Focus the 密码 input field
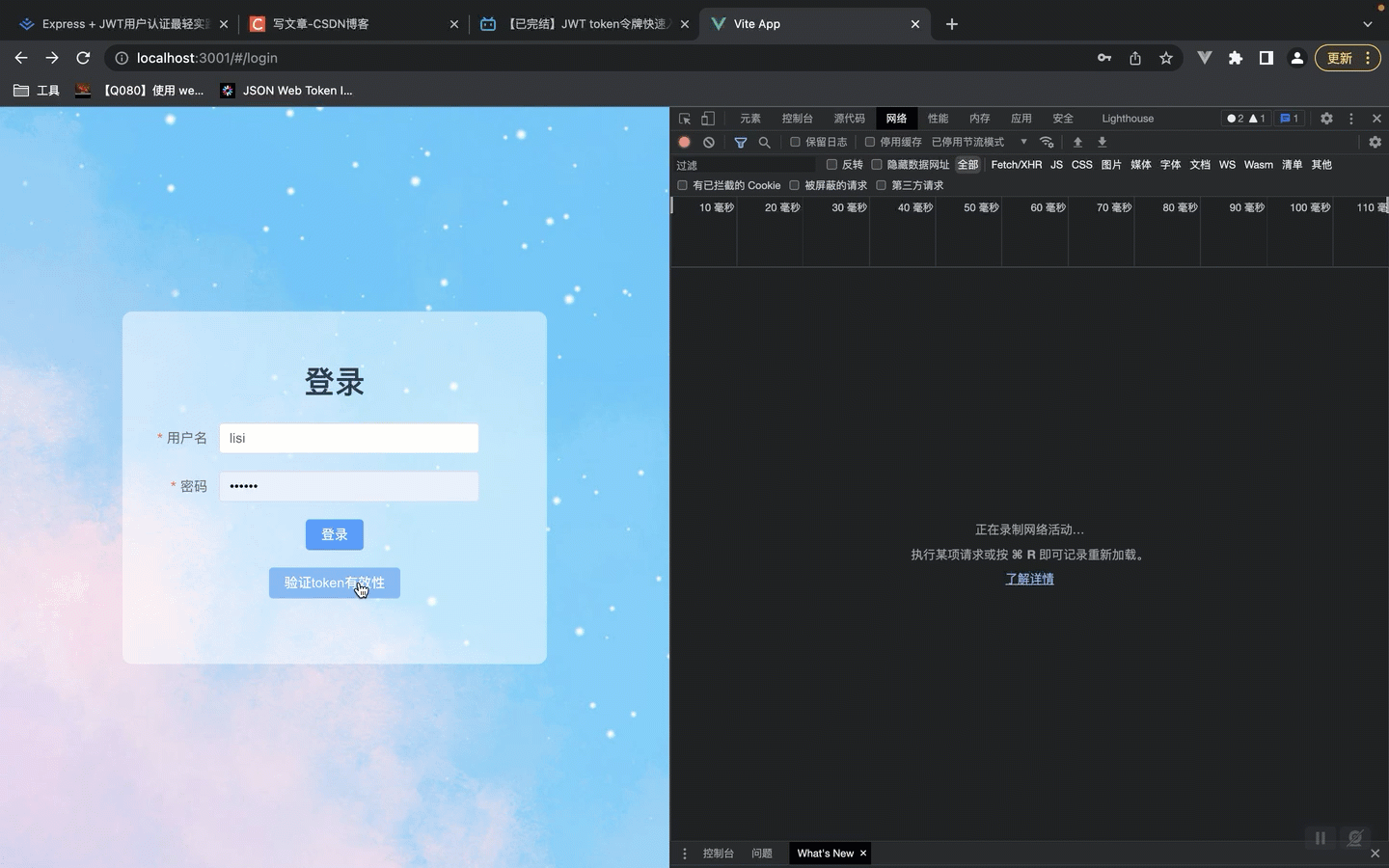Image resolution: width=1389 pixels, height=868 pixels. tap(349, 486)
